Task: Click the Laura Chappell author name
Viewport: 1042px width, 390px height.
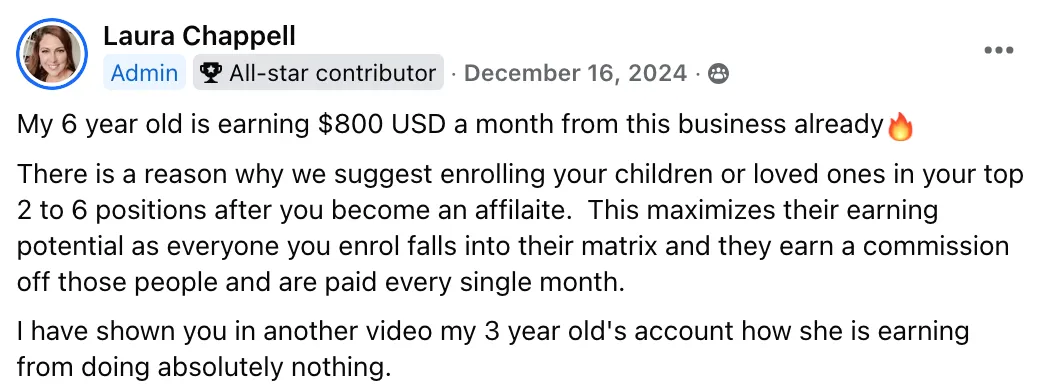Action: coord(199,36)
